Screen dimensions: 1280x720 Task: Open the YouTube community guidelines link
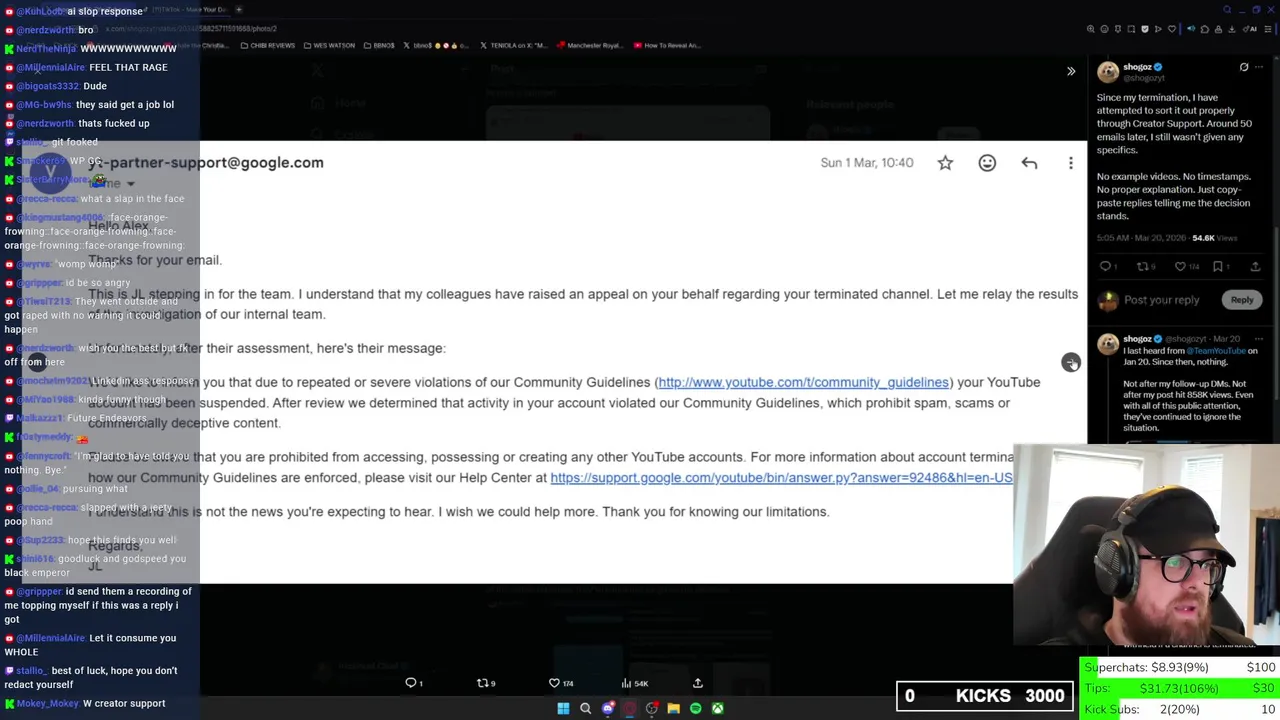[x=803, y=382]
